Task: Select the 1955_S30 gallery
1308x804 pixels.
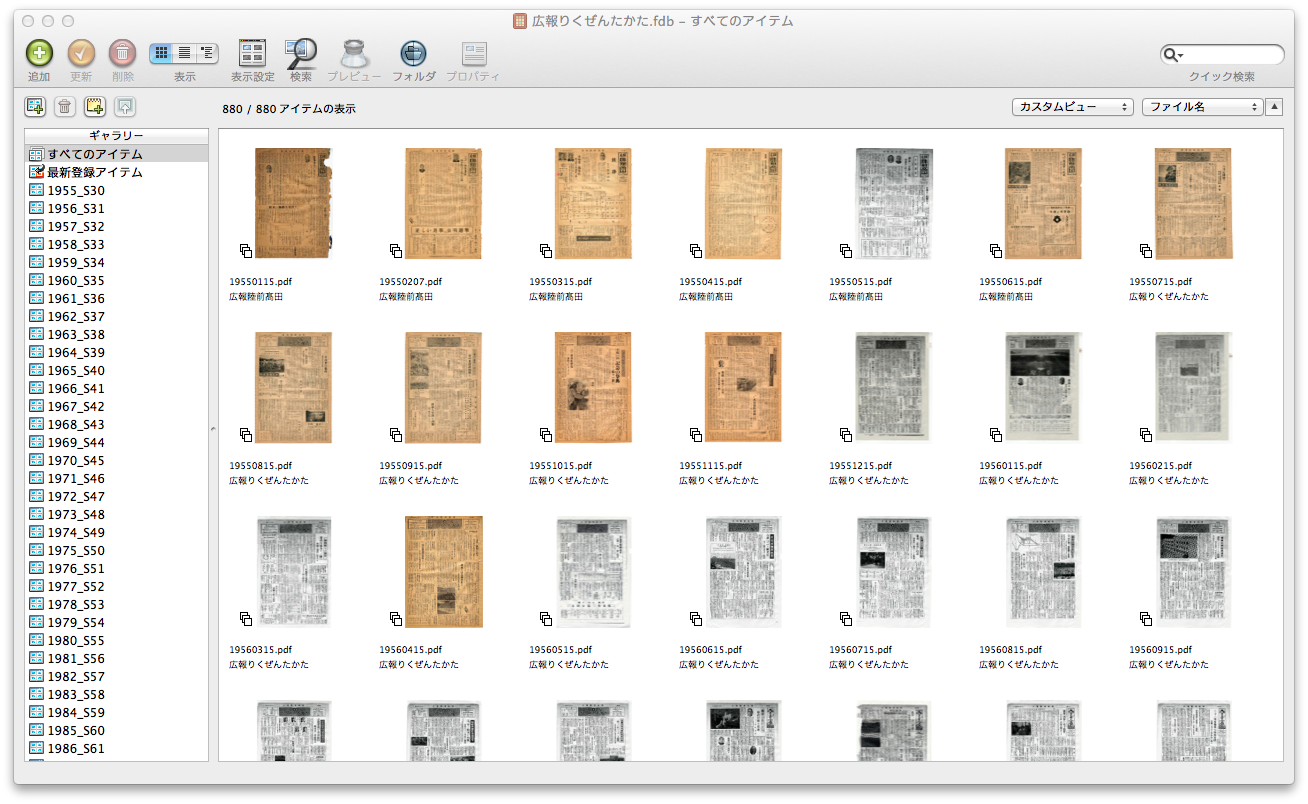Action: pos(117,190)
